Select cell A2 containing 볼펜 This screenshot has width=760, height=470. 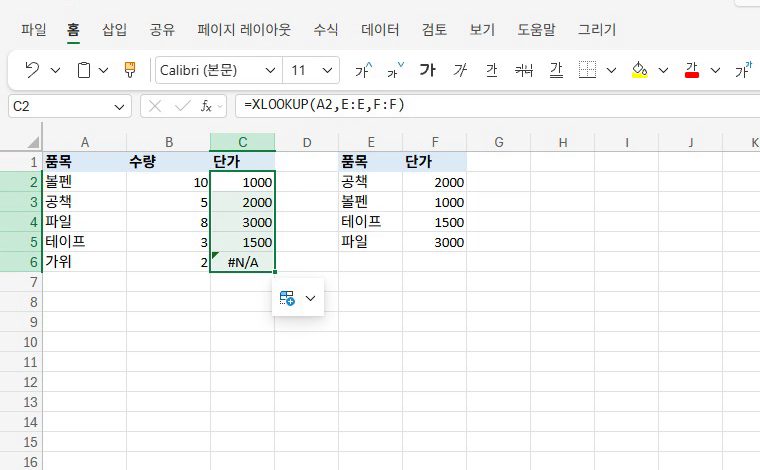(x=85, y=182)
